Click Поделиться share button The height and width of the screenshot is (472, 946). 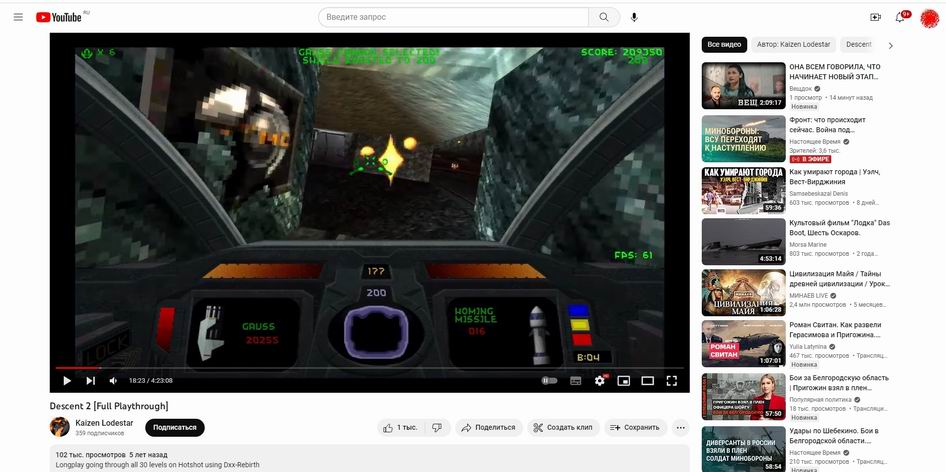click(x=489, y=427)
